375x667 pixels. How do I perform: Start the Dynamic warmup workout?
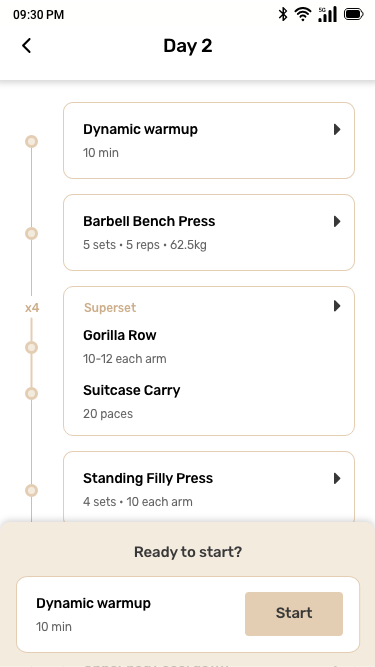point(294,614)
